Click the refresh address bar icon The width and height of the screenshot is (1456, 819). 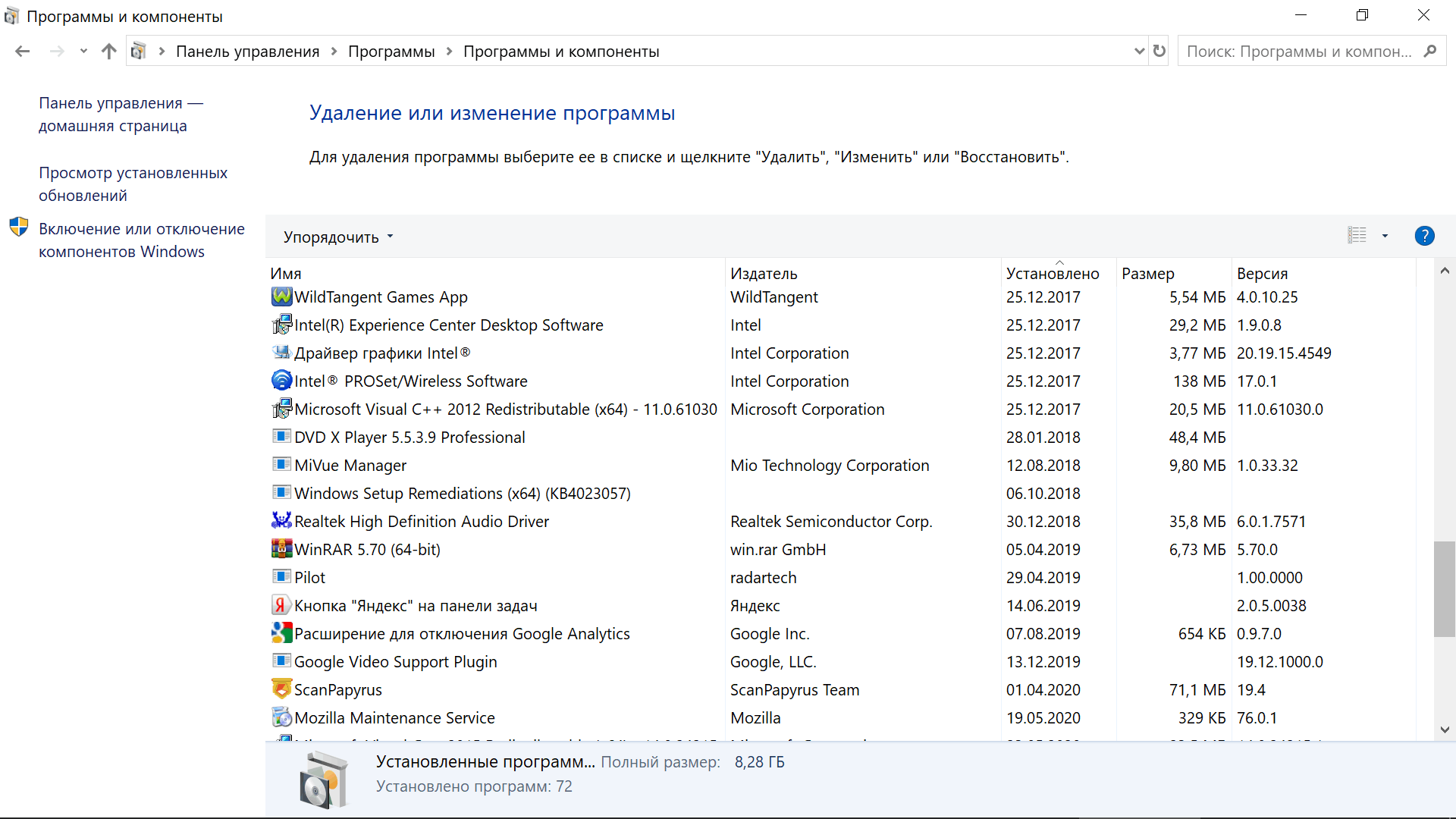[x=1159, y=51]
